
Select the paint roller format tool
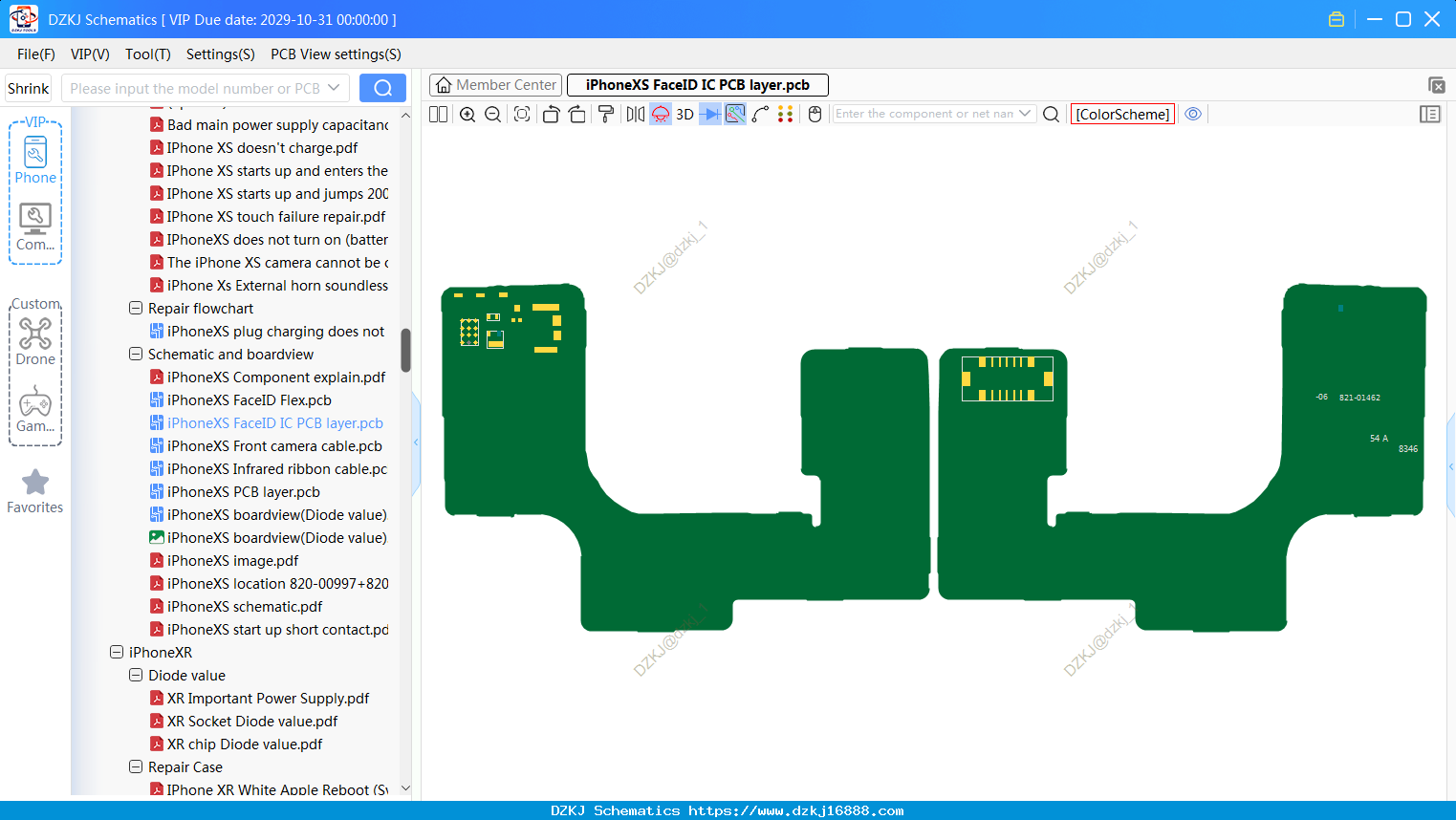click(x=606, y=115)
